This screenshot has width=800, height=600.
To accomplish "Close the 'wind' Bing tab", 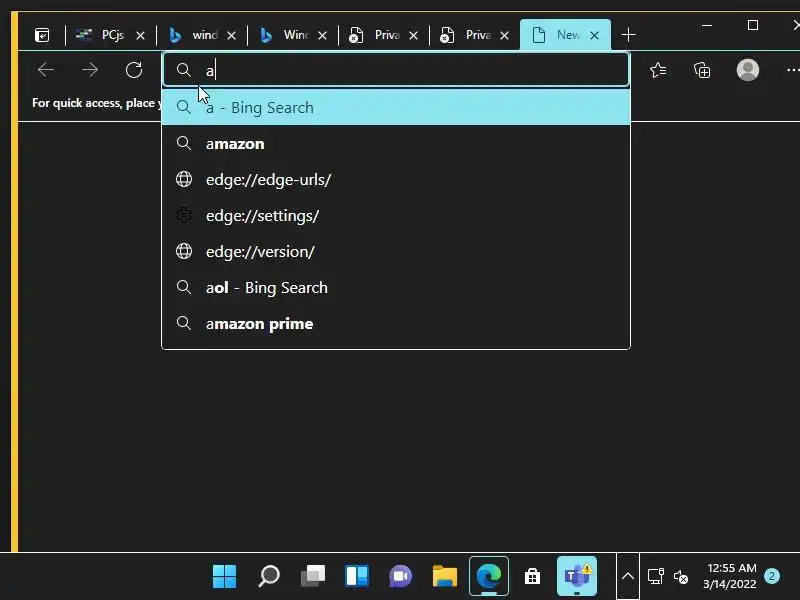I will pyautogui.click(x=231, y=35).
